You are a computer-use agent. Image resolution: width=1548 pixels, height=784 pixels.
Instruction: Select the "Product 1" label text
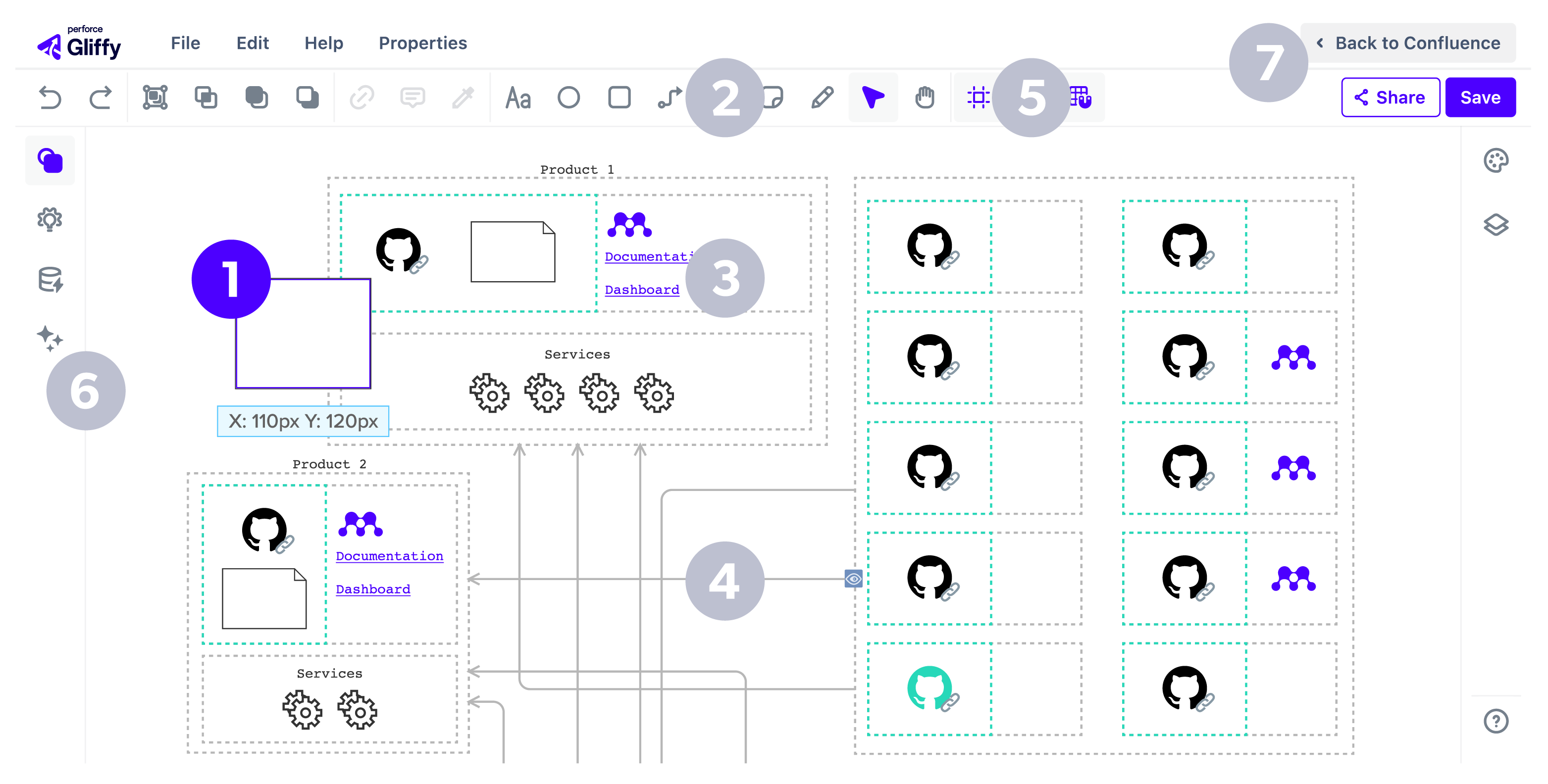tap(577, 169)
